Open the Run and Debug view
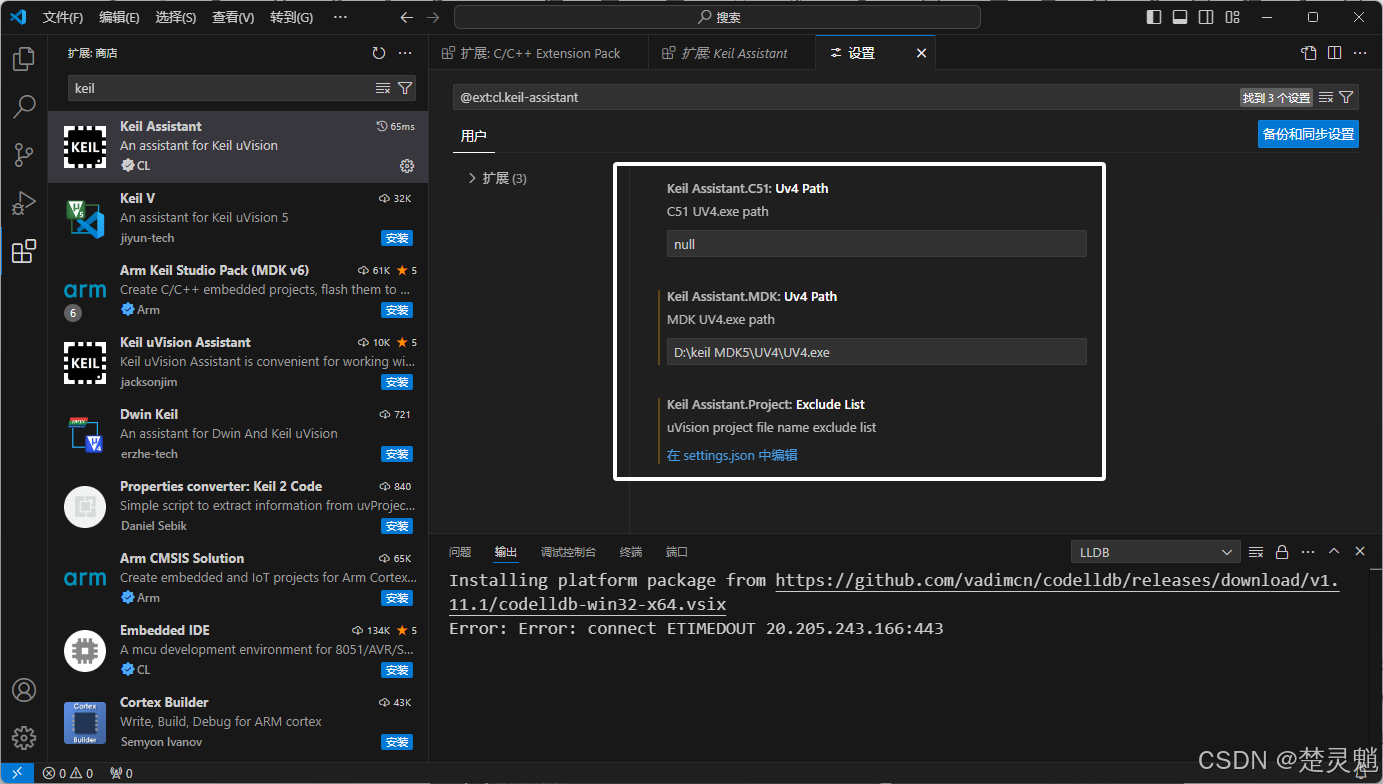The width and height of the screenshot is (1383, 784). pos(24,203)
